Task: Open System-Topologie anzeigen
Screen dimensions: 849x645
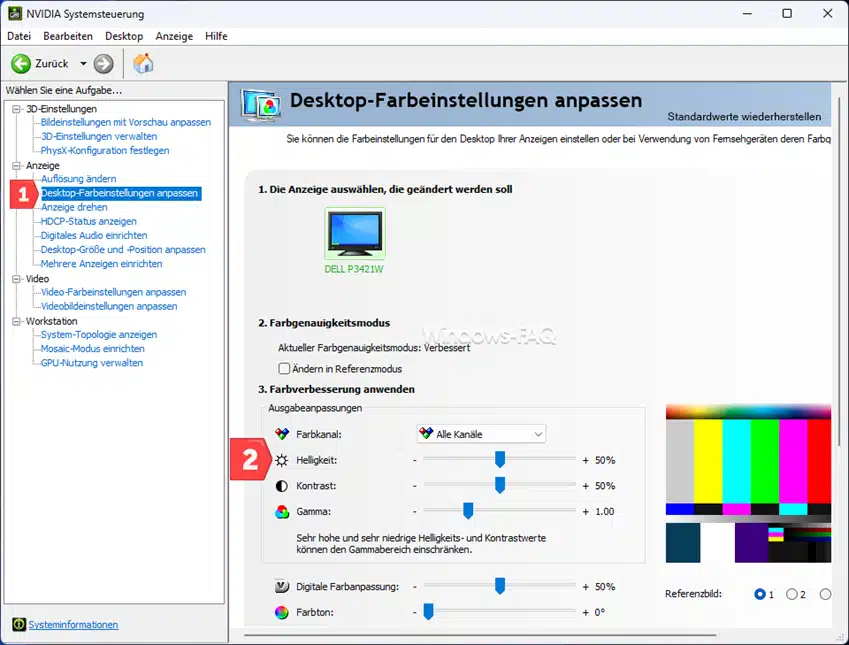Action: (99, 335)
